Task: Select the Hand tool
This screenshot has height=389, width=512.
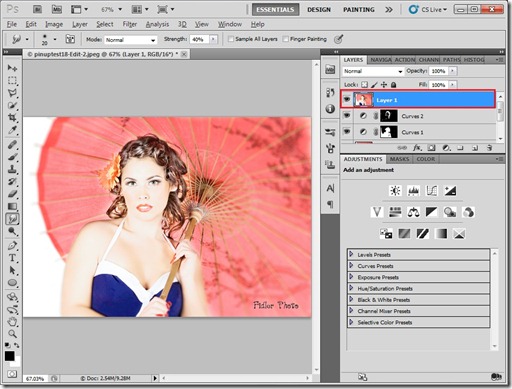Action: (12, 321)
